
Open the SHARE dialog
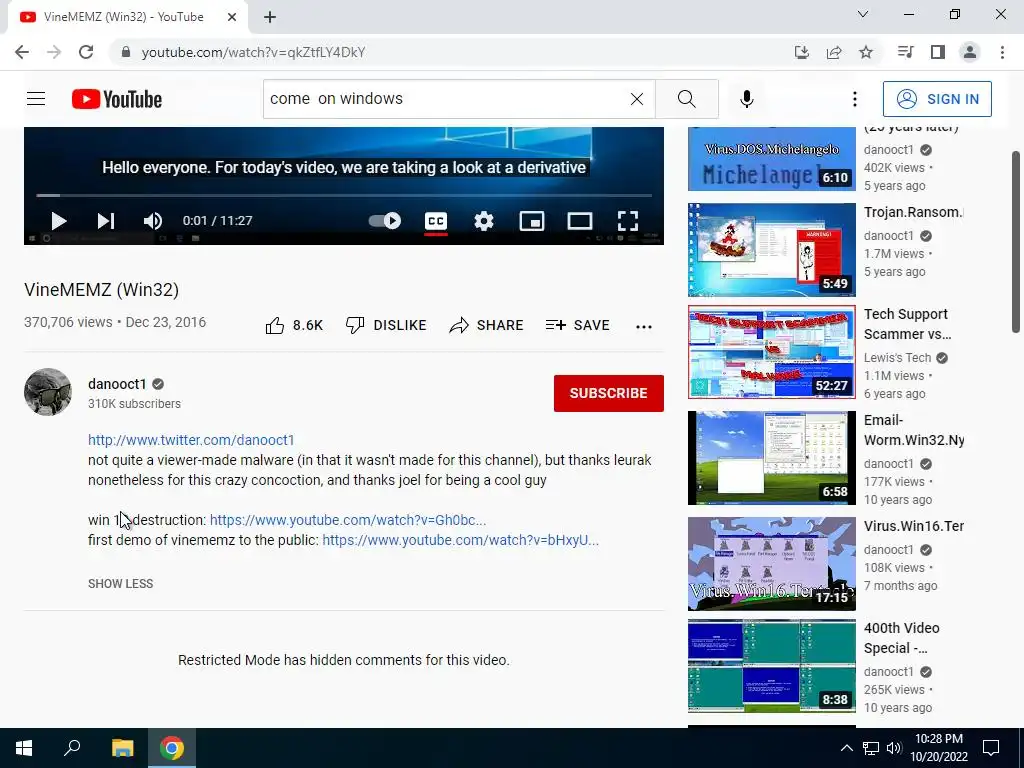[487, 325]
